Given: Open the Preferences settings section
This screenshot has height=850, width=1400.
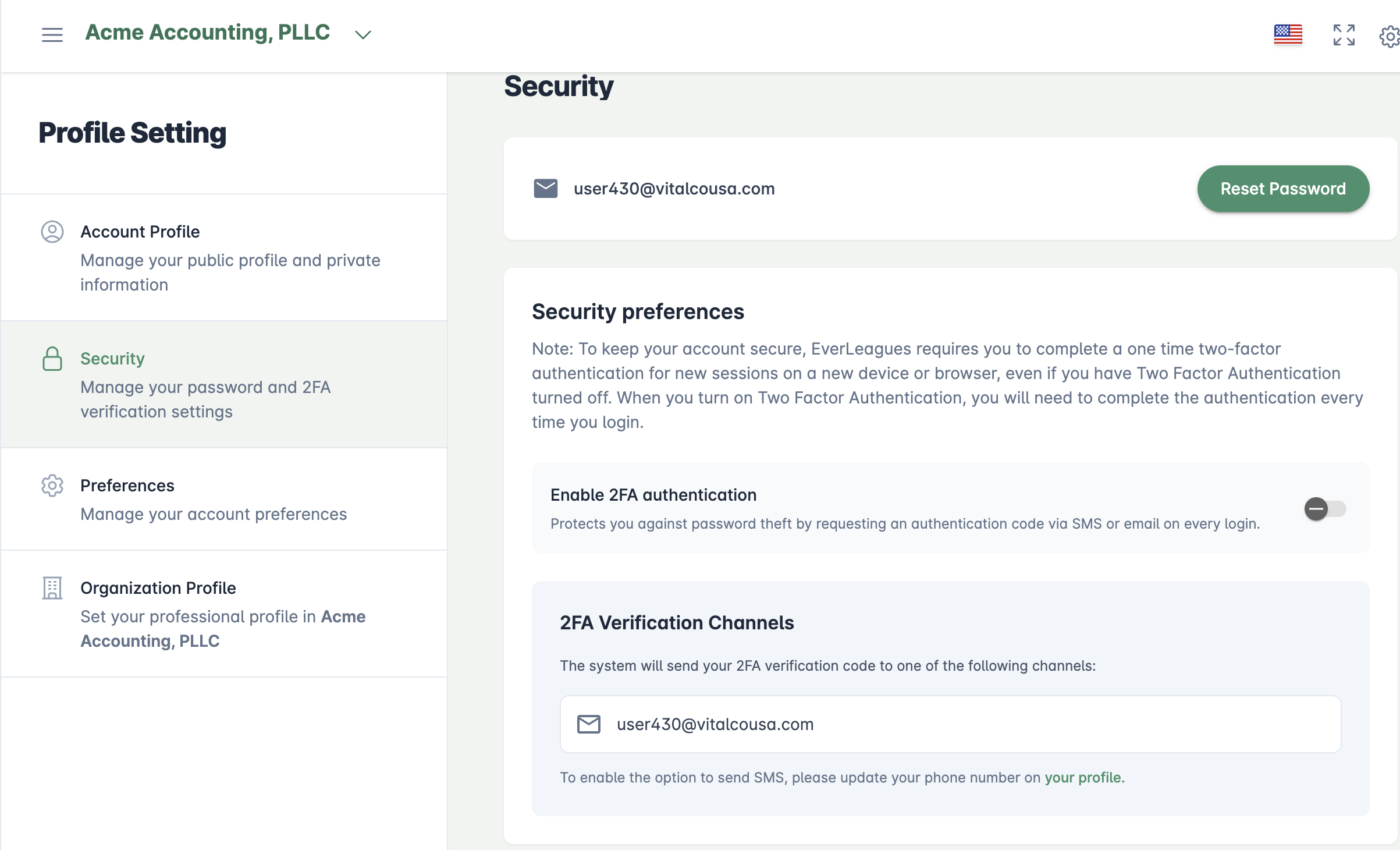Looking at the screenshot, I should [127, 486].
